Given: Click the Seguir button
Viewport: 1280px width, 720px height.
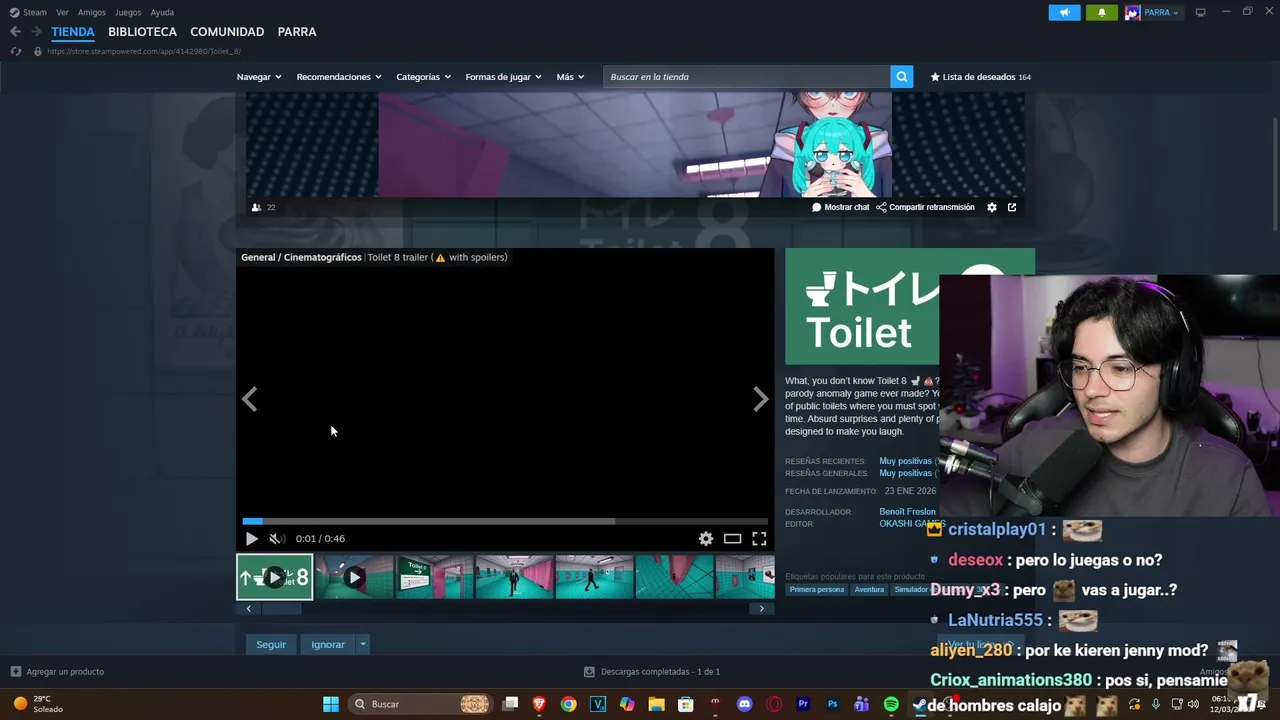Looking at the screenshot, I should click(x=271, y=644).
